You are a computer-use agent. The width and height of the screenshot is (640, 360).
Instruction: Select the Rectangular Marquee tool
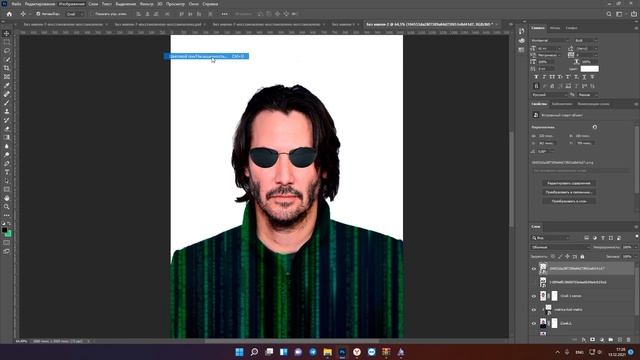7,42
